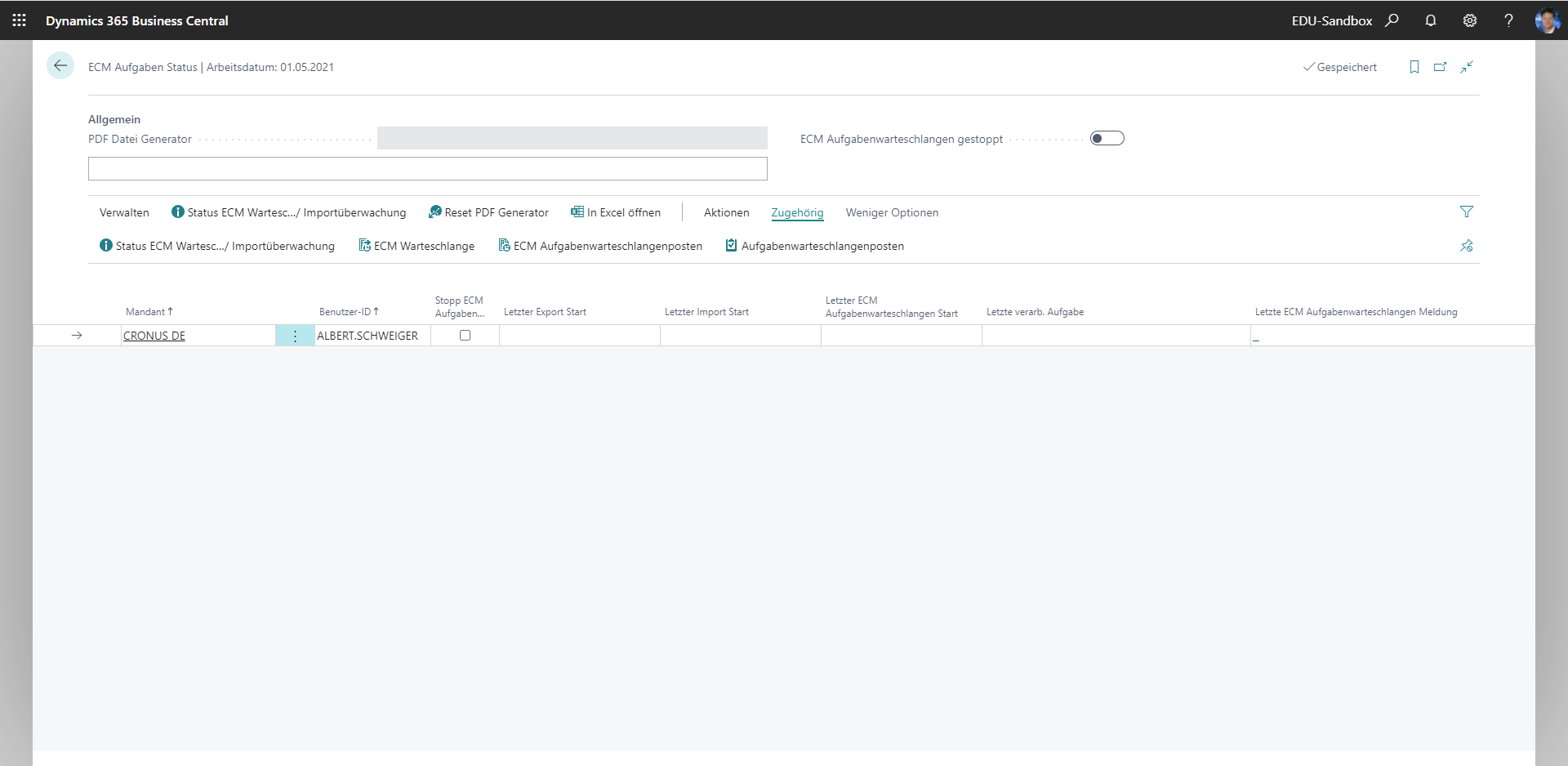
Task: Select the ALBERT.SCHWEIGER cell
Action: pos(372,336)
